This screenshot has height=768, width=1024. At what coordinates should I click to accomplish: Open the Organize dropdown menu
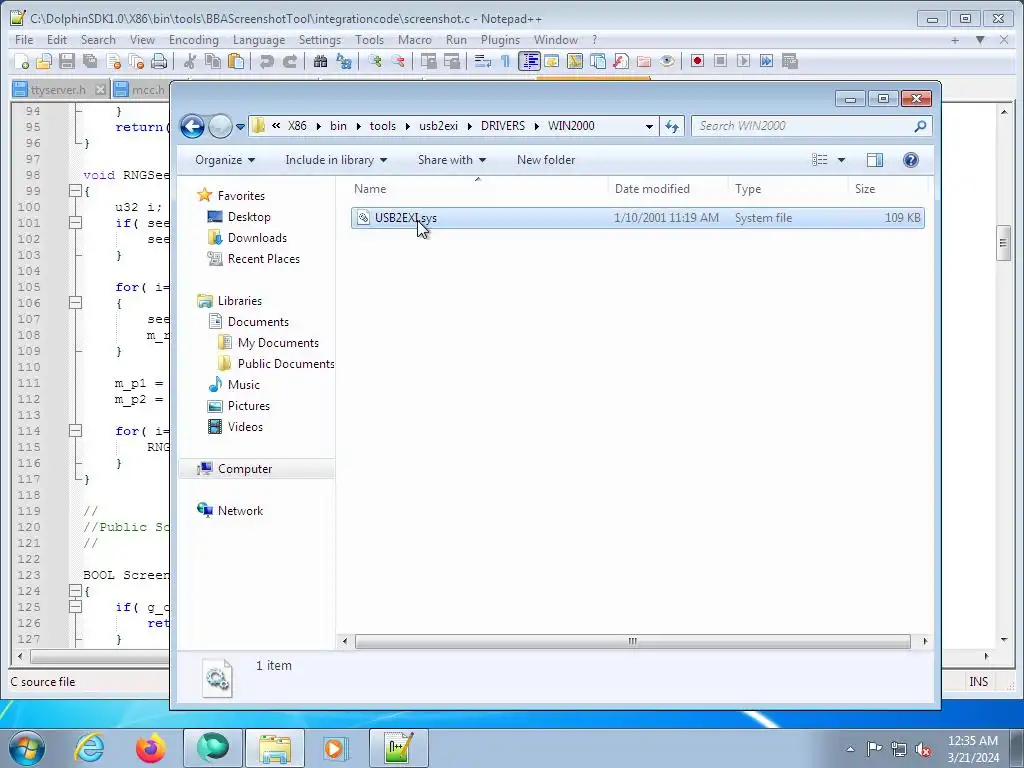pyautogui.click(x=225, y=160)
